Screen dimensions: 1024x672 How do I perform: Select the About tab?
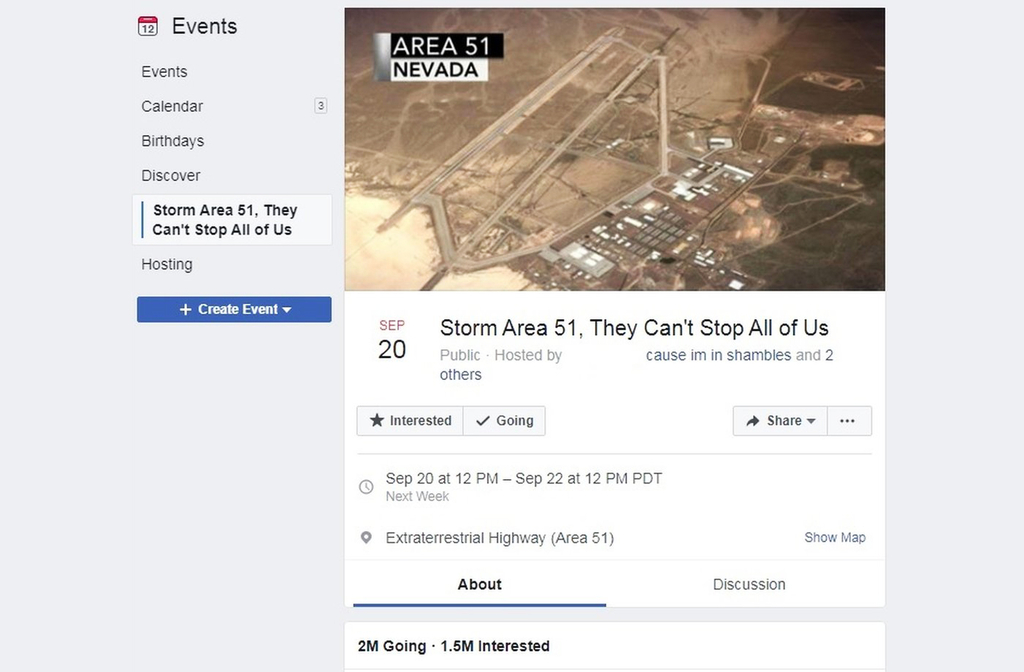[x=479, y=584]
